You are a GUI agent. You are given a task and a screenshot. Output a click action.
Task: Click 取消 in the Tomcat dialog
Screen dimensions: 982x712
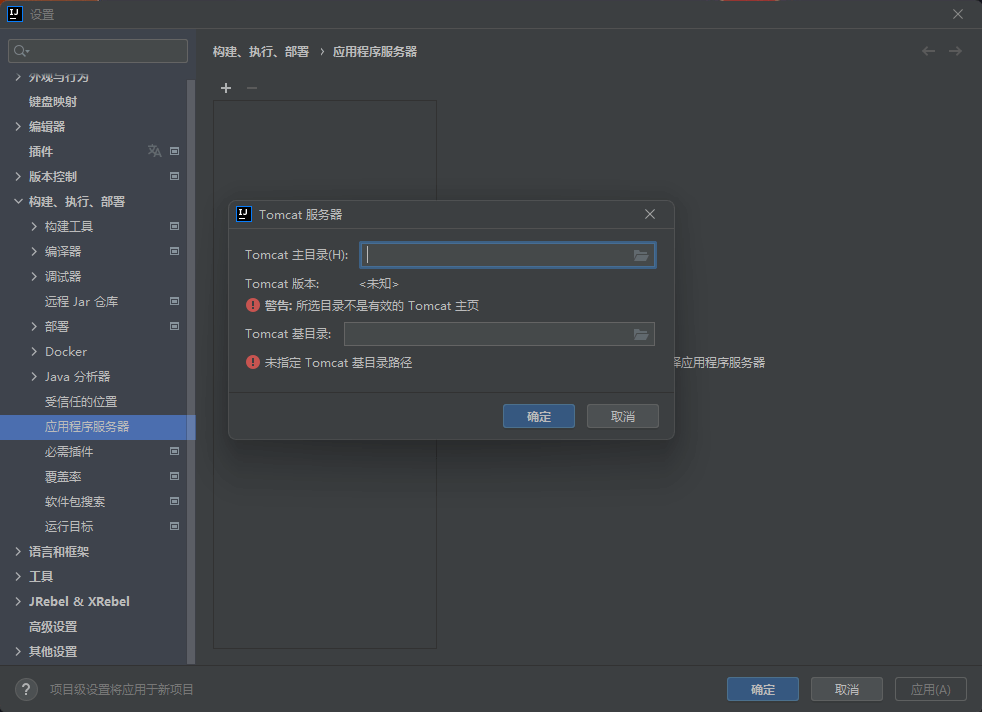pyautogui.click(x=623, y=416)
